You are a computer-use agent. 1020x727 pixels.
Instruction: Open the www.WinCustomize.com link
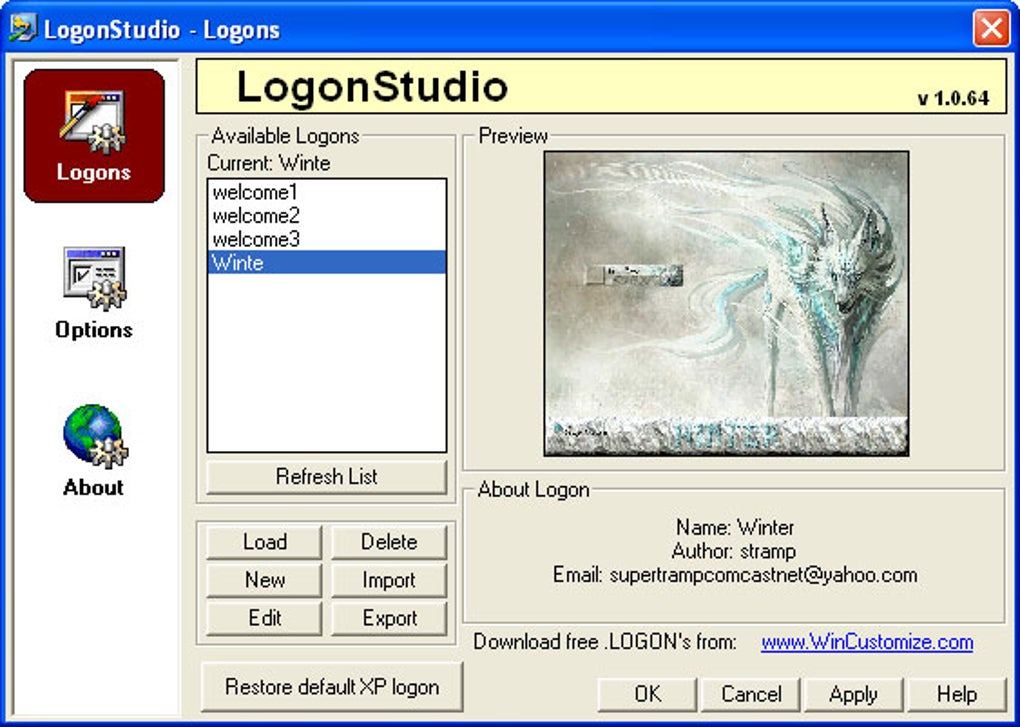(x=867, y=642)
